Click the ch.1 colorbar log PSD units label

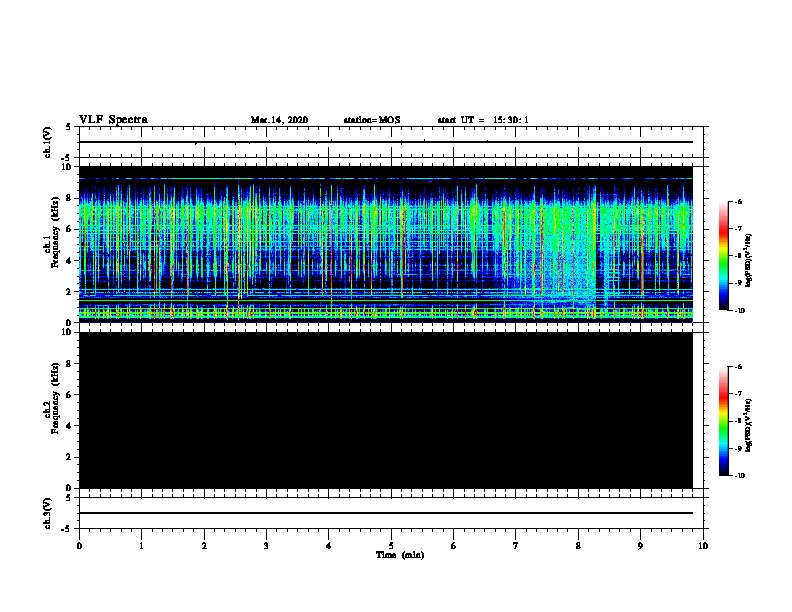[x=749, y=261]
